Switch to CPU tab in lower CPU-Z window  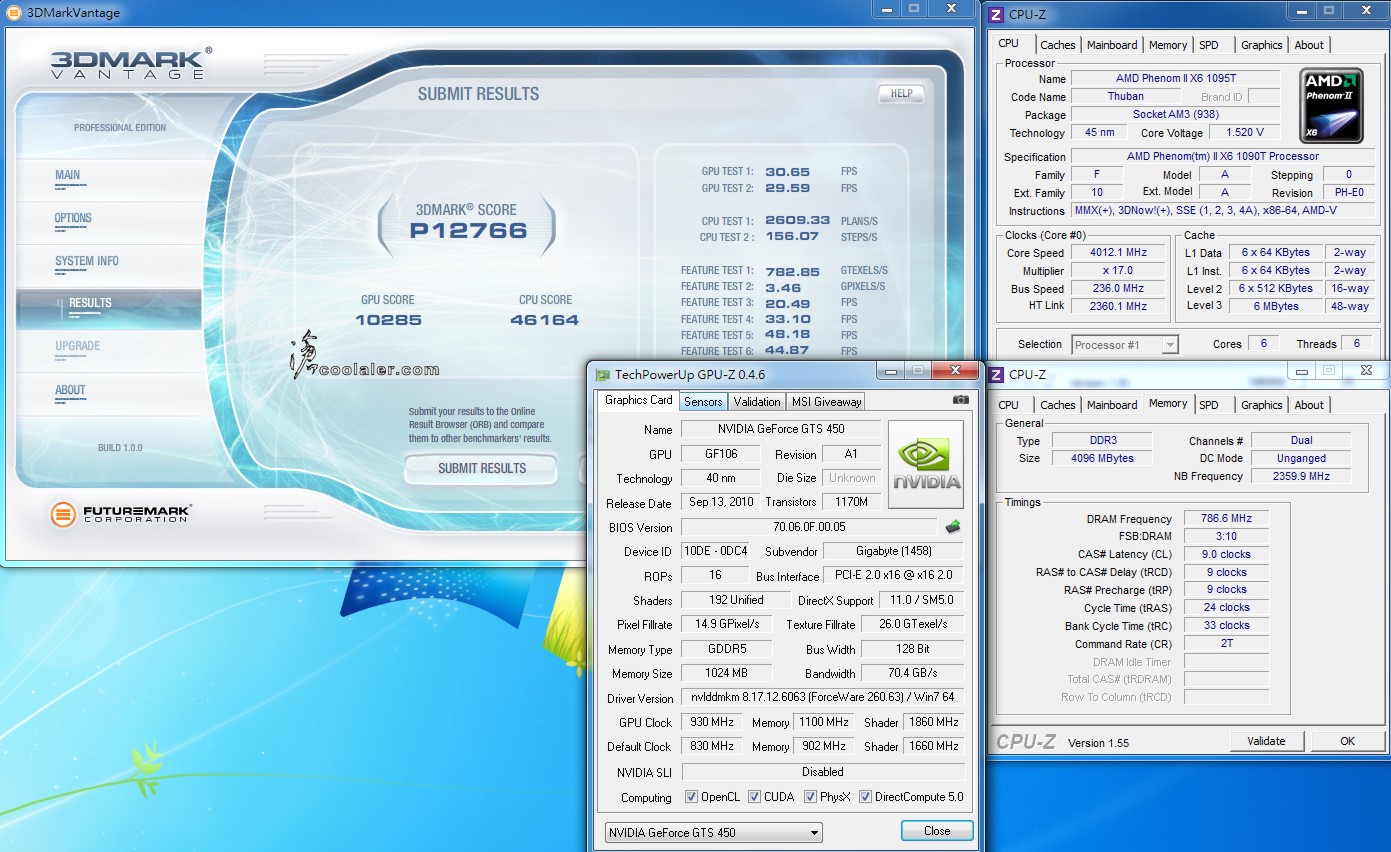(1009, 405)
